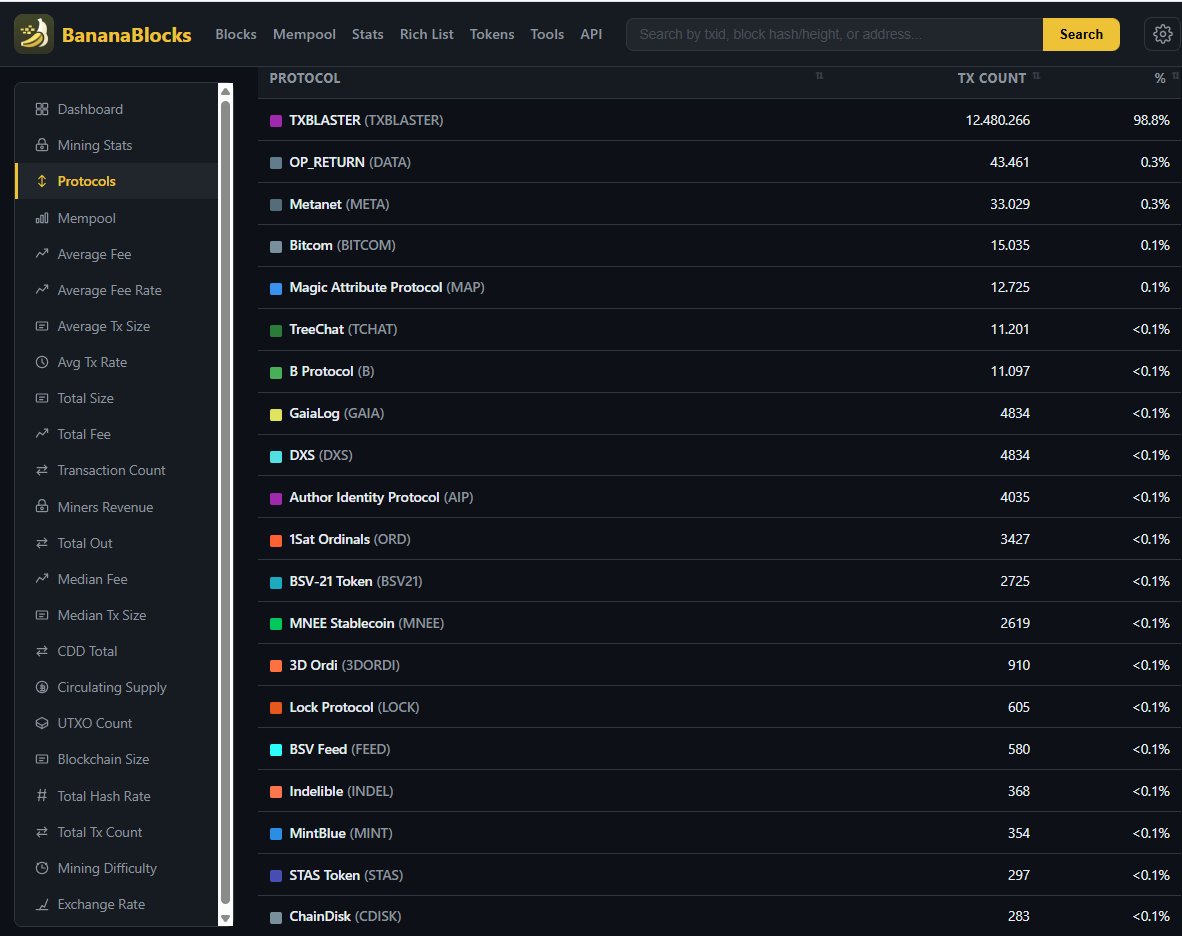The image size is (1182, 936).
Task: Click the Dashboard grid icon in sidebar
Action: [41, 109]
